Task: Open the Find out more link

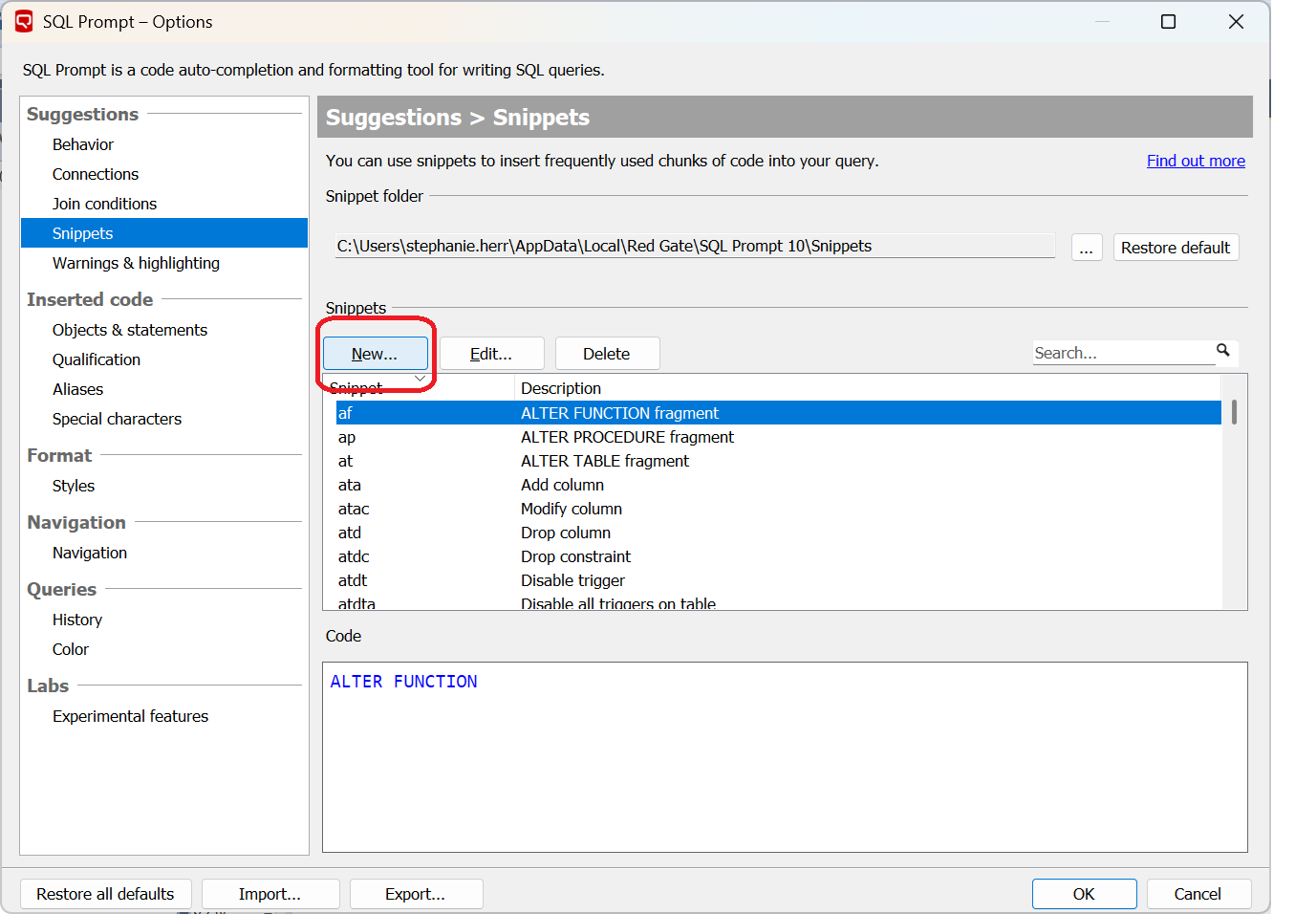Action: click(1195, 161)
